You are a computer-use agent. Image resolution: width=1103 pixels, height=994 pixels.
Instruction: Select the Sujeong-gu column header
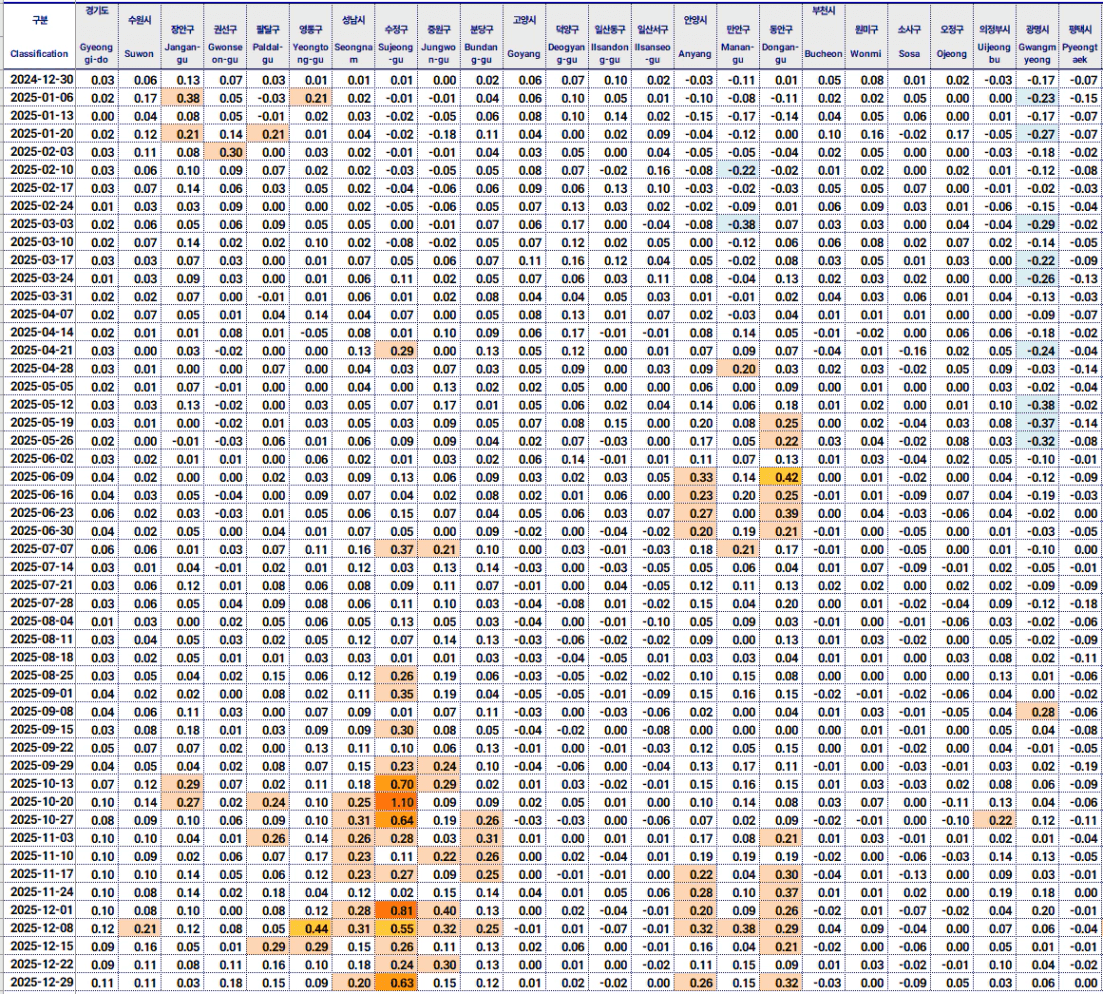pos(396,35)
